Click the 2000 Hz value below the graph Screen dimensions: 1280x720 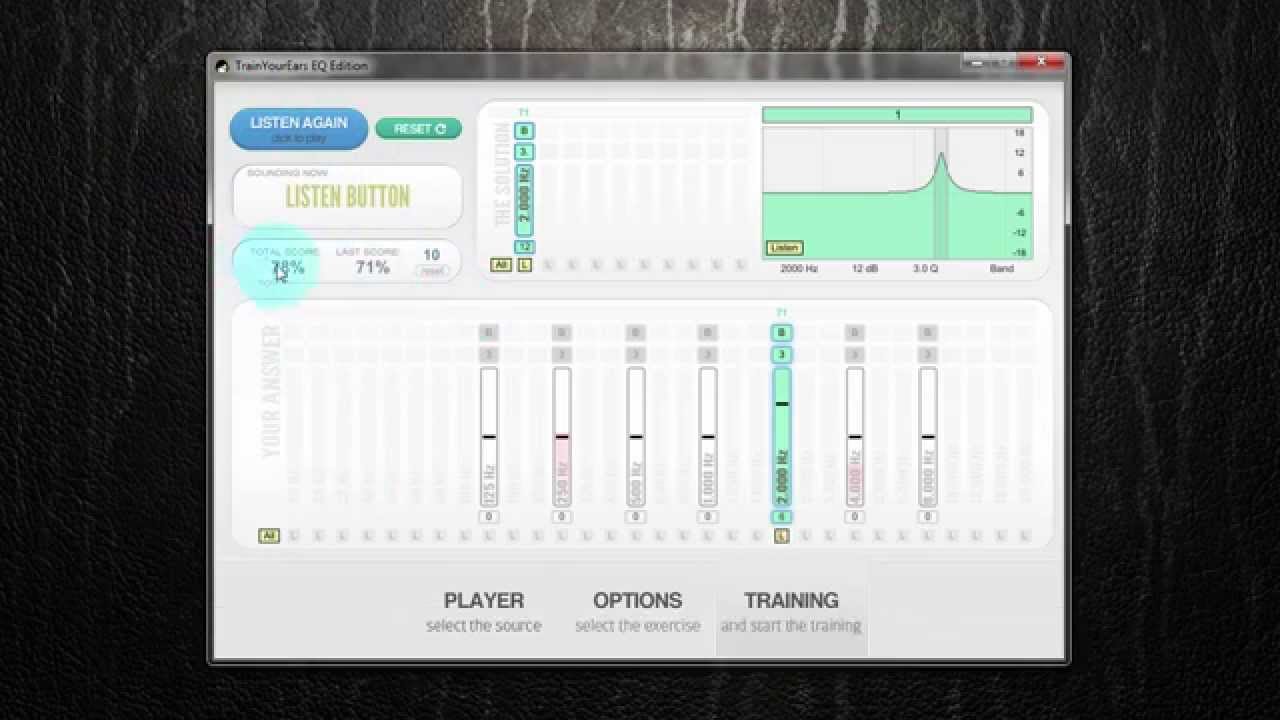[799, 269]
